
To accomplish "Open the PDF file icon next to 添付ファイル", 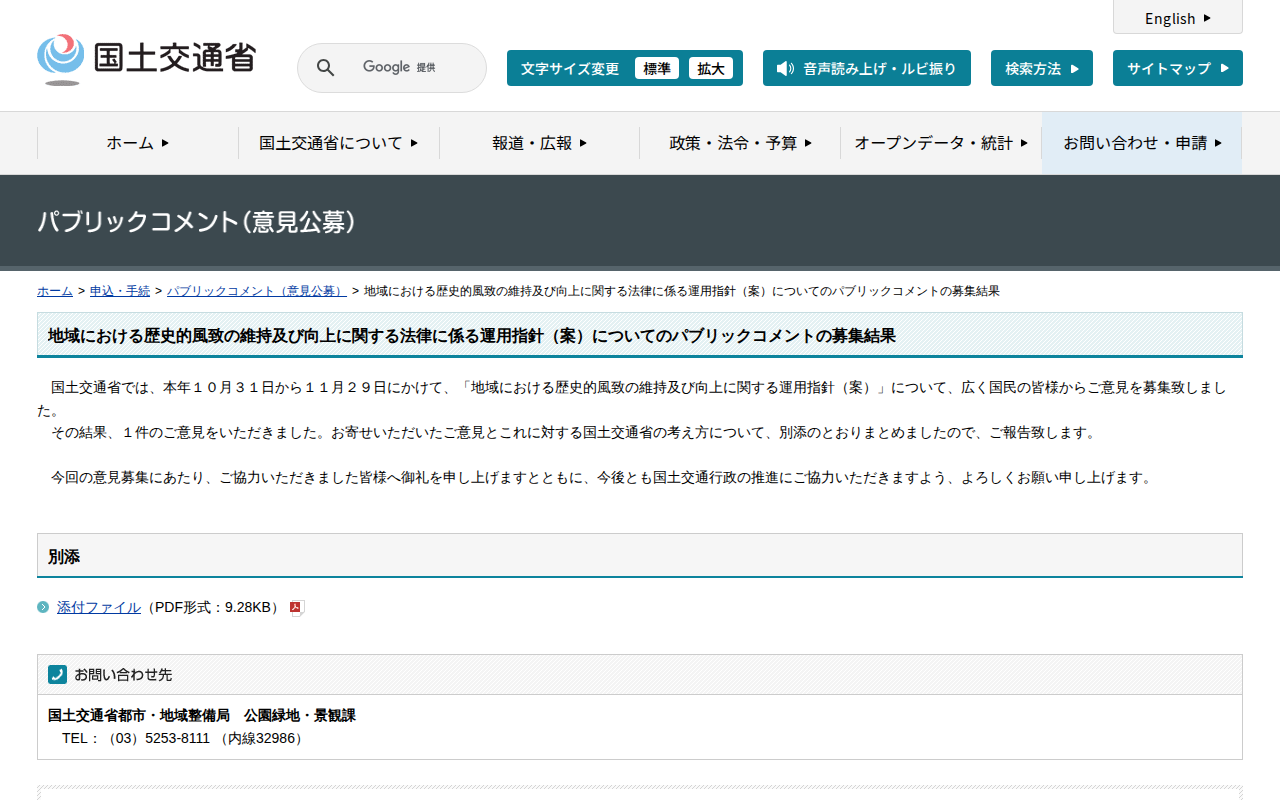I will [296, 607].
